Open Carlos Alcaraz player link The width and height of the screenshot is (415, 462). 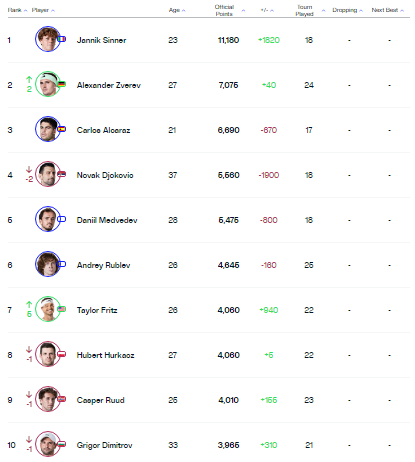[103, 130]
